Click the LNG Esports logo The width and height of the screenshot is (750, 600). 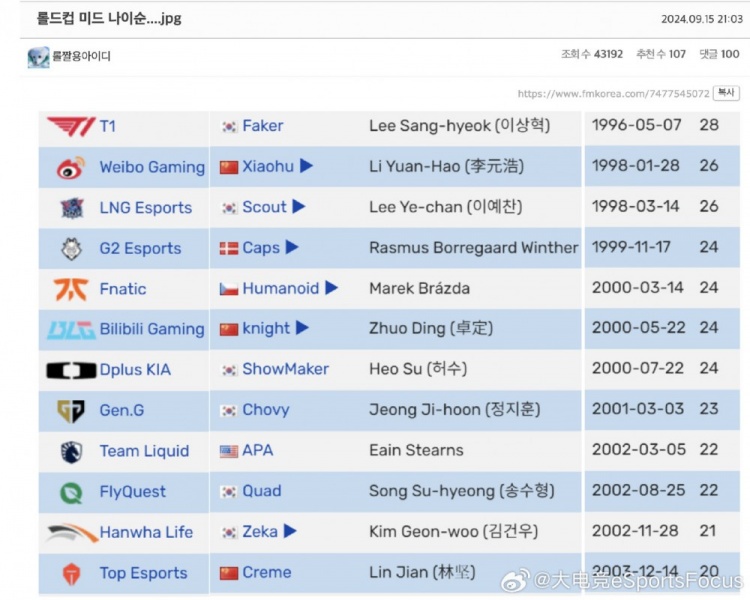72,208
